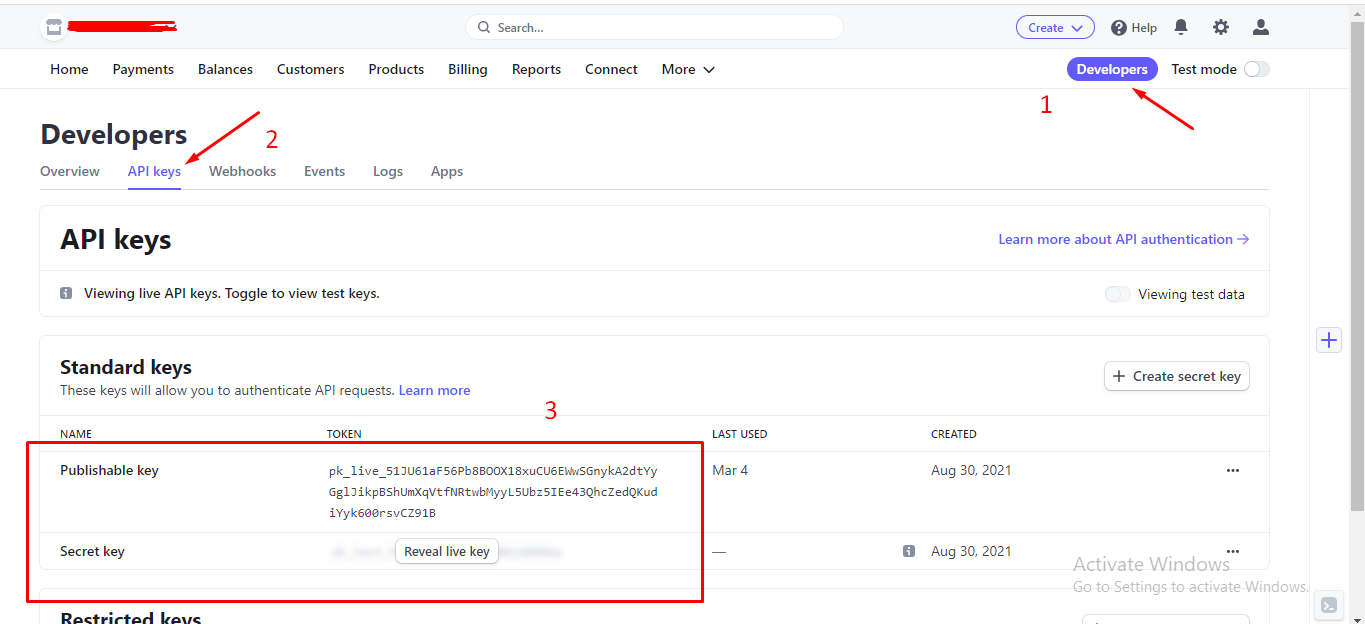Open the three-dot menu for Publishable key

(1232, 470)
